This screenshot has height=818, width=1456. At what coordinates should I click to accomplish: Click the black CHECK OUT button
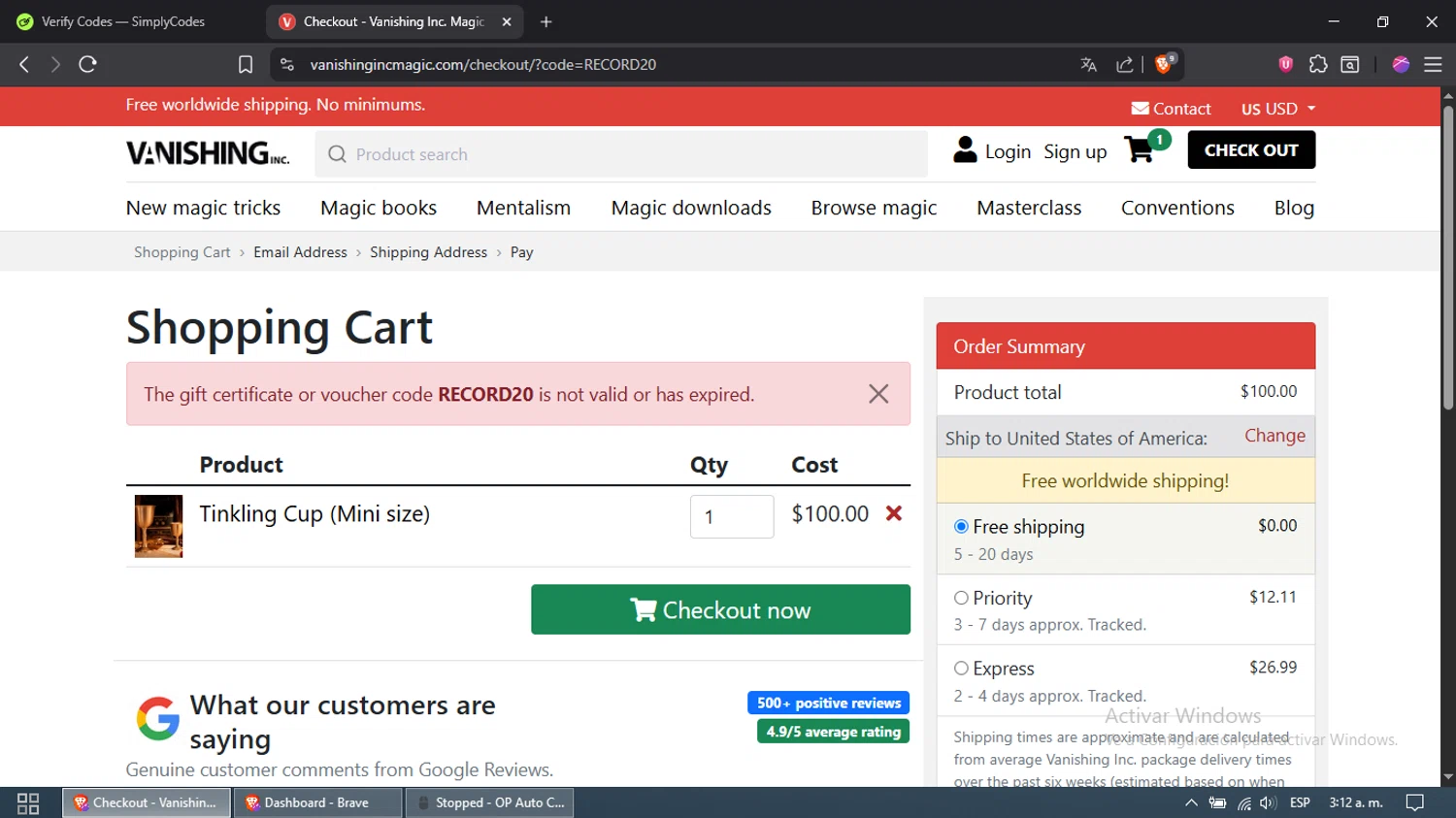coord(1251,149)
